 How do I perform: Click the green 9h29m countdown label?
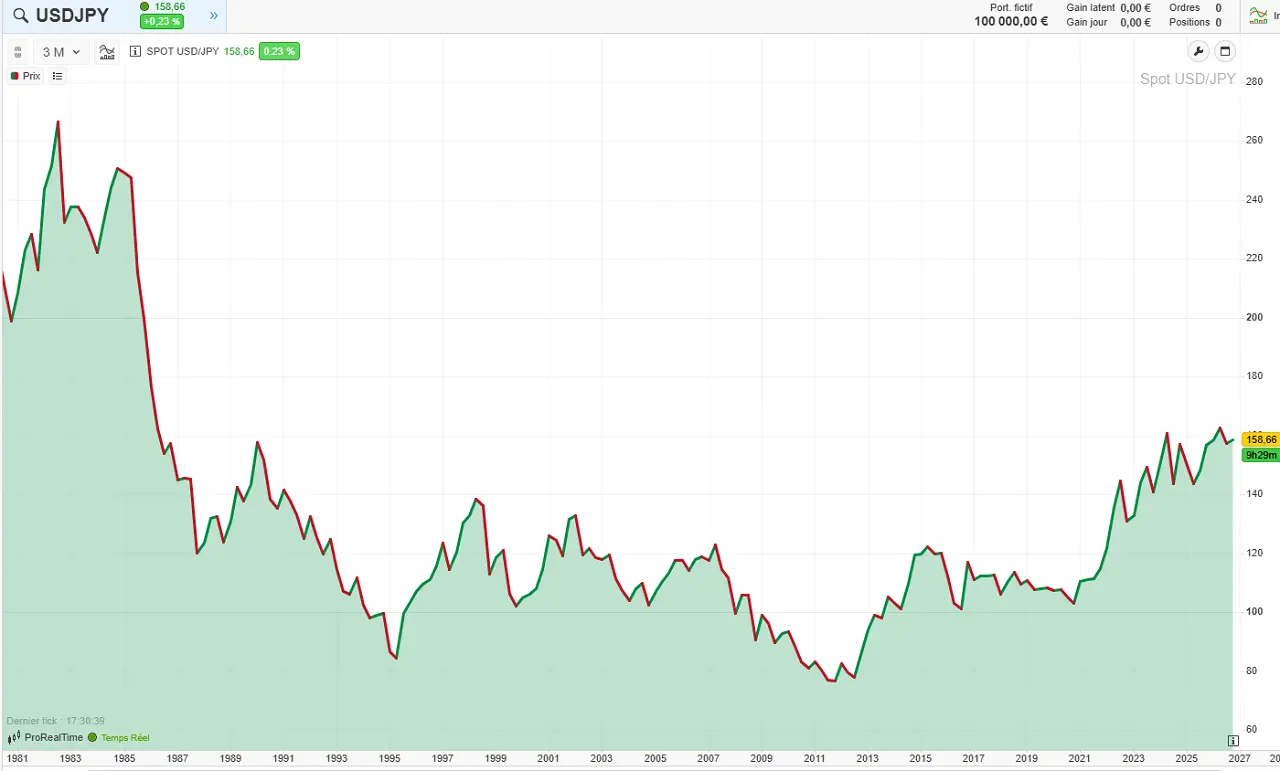click(1261, 455)
